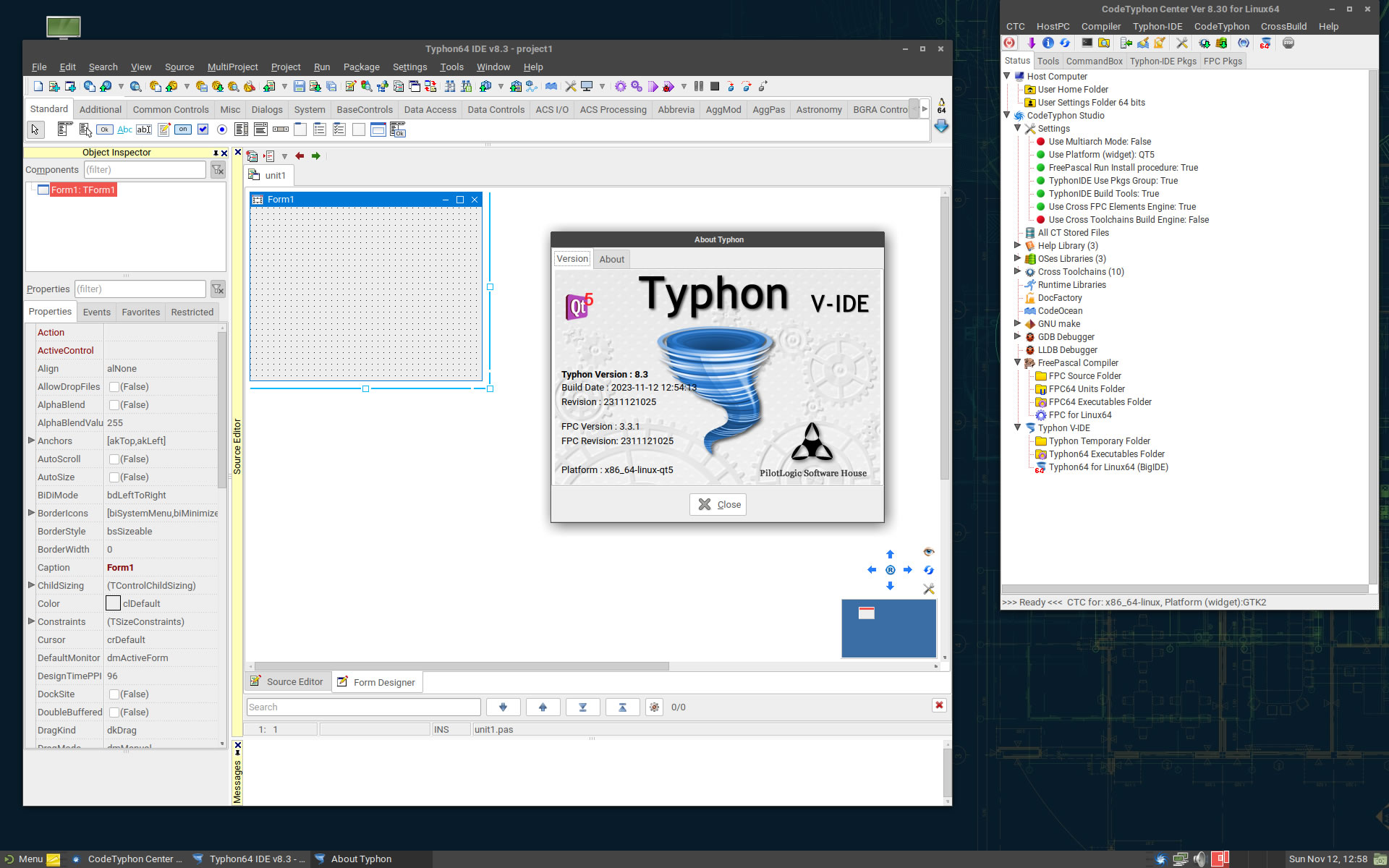Screen dimensions: 1389x868
Task: Click the Components filter field
Action: coord(145,170)
